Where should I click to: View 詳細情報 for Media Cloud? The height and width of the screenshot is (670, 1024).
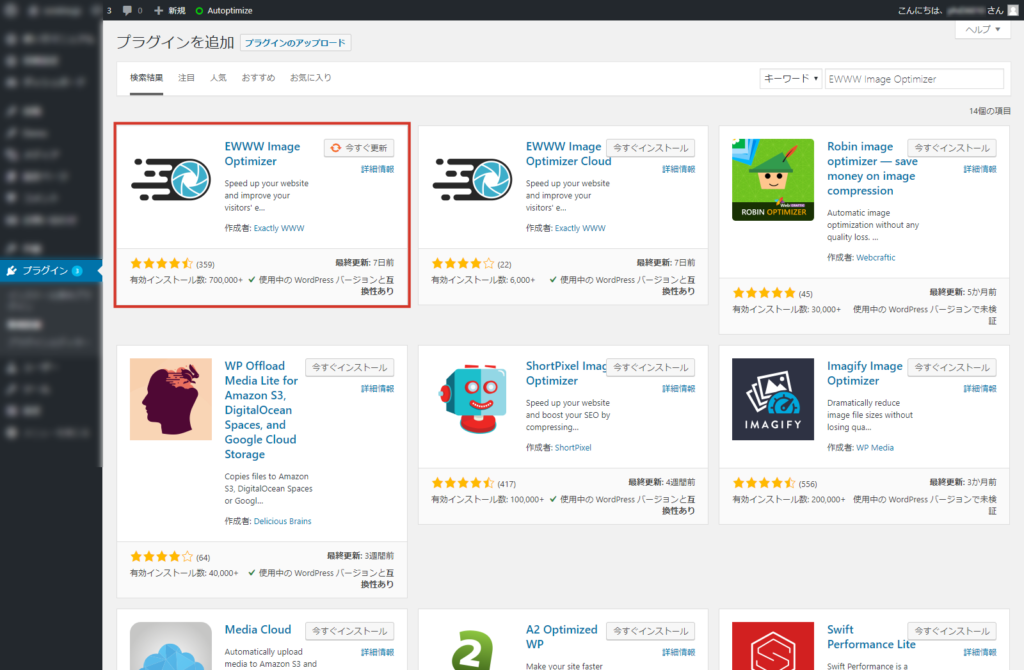[x=377, y=652]
